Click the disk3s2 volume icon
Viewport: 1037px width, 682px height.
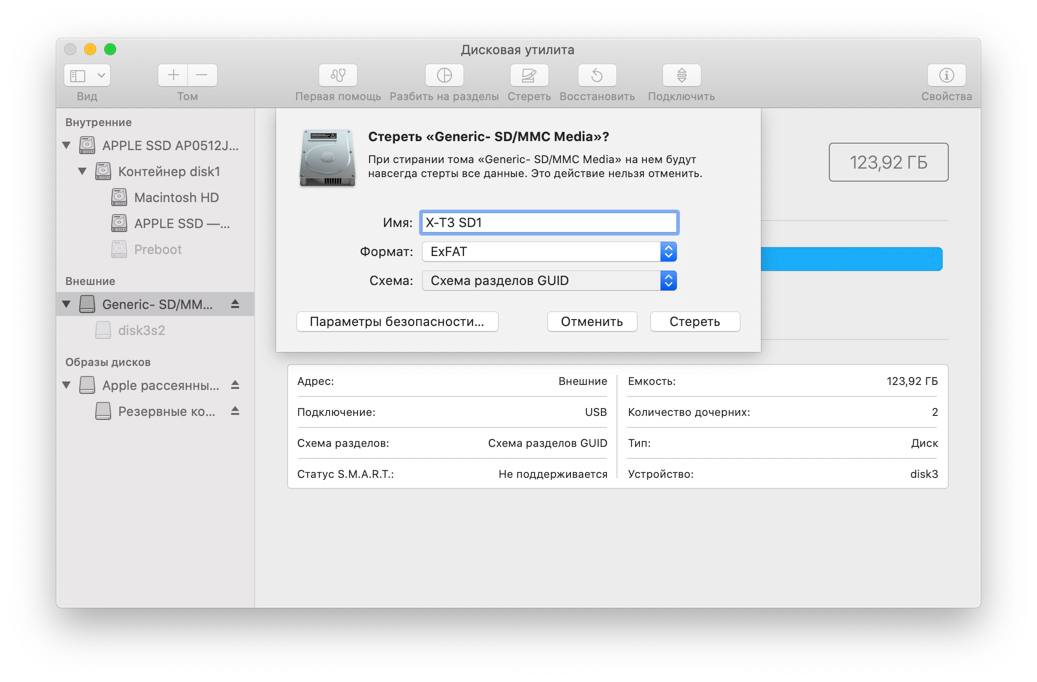coord(103,330)
